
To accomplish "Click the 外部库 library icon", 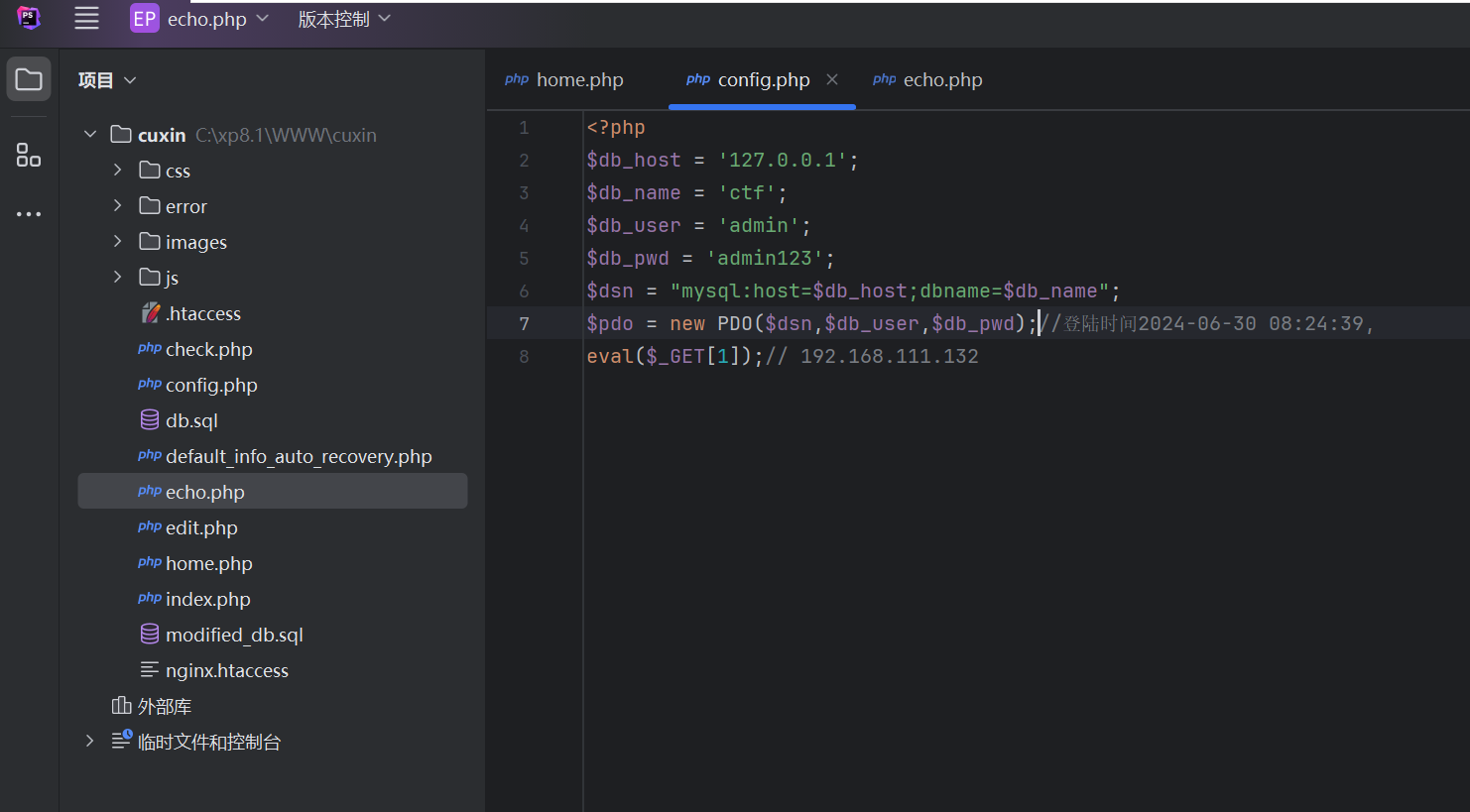I will pyautogui.click(x=121, y=705).
